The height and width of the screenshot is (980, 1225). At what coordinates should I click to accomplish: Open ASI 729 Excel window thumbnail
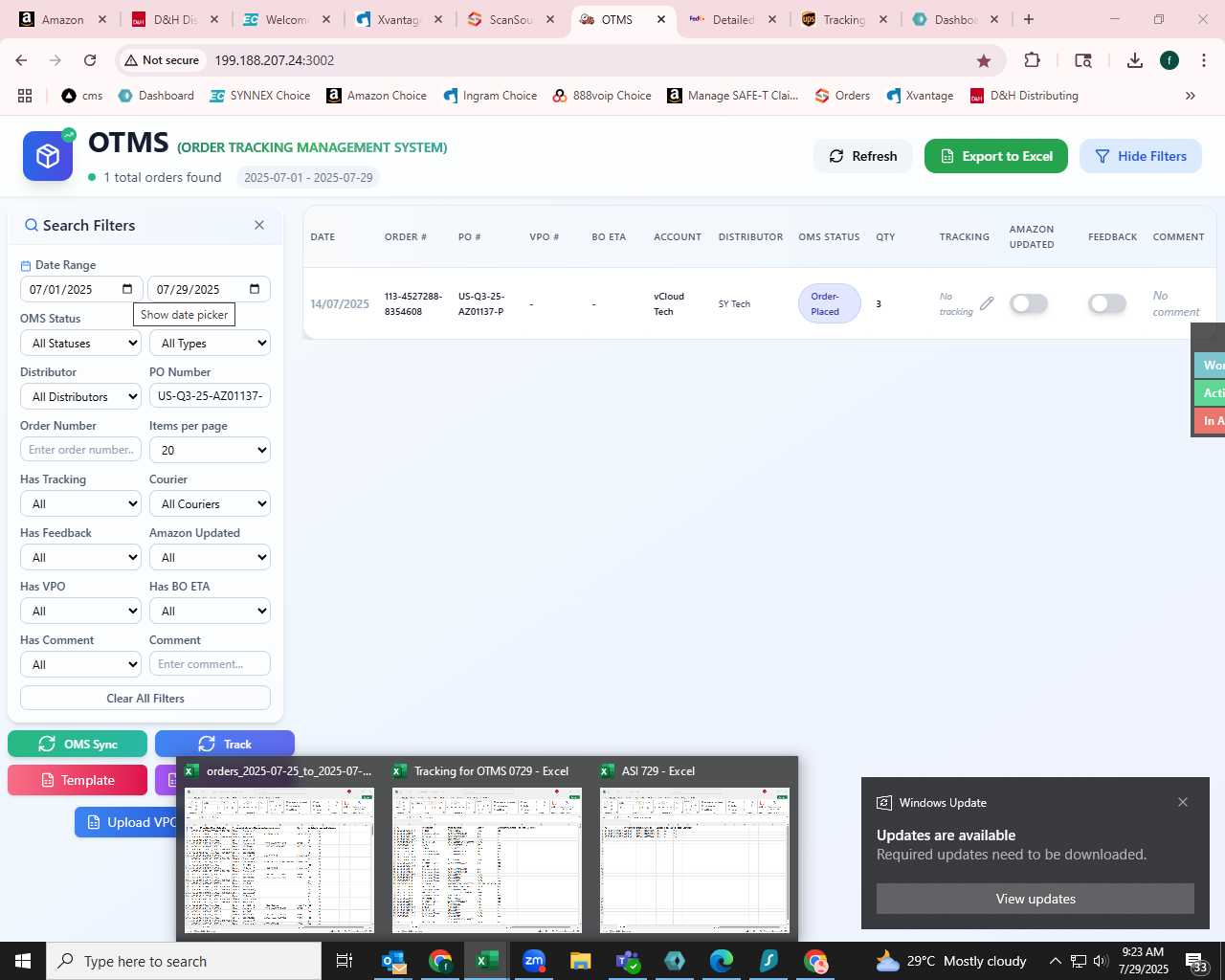[695, 859]
